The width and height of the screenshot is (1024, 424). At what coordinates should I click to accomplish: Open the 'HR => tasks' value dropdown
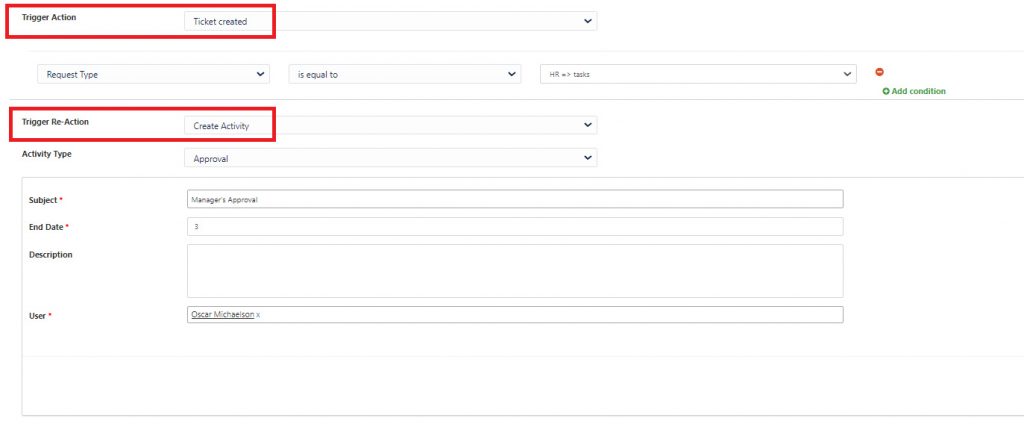(x=699, y=74)
